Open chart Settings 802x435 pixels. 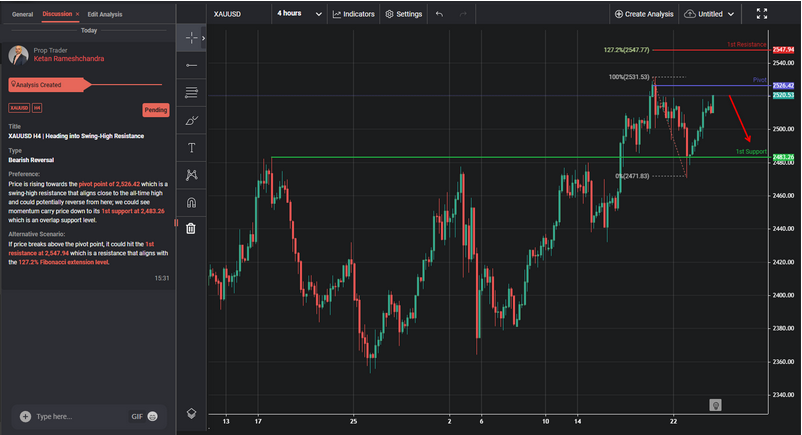pyautogui.click(x=404, y=14)
